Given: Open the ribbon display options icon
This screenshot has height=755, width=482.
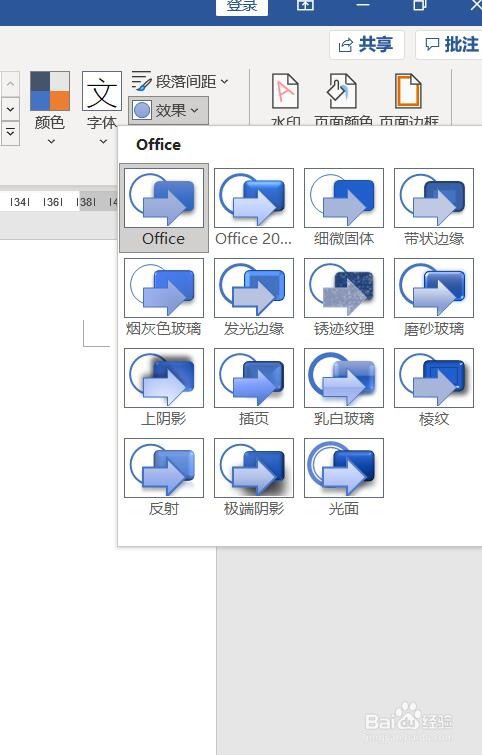Looking at the screenshot, I should click(305, 5).
